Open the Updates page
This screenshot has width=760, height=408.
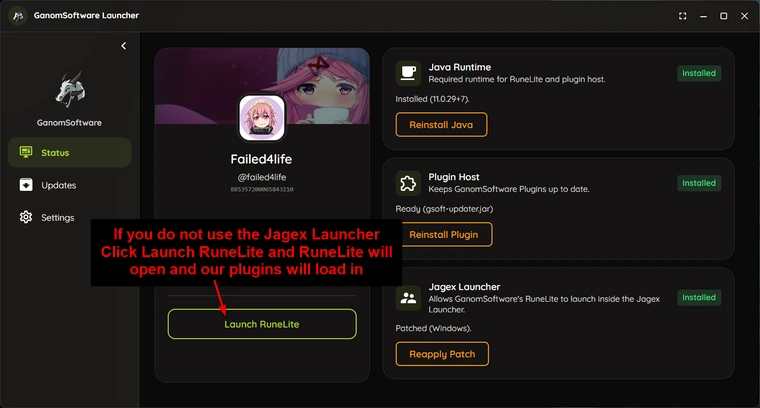click(70, 185)
